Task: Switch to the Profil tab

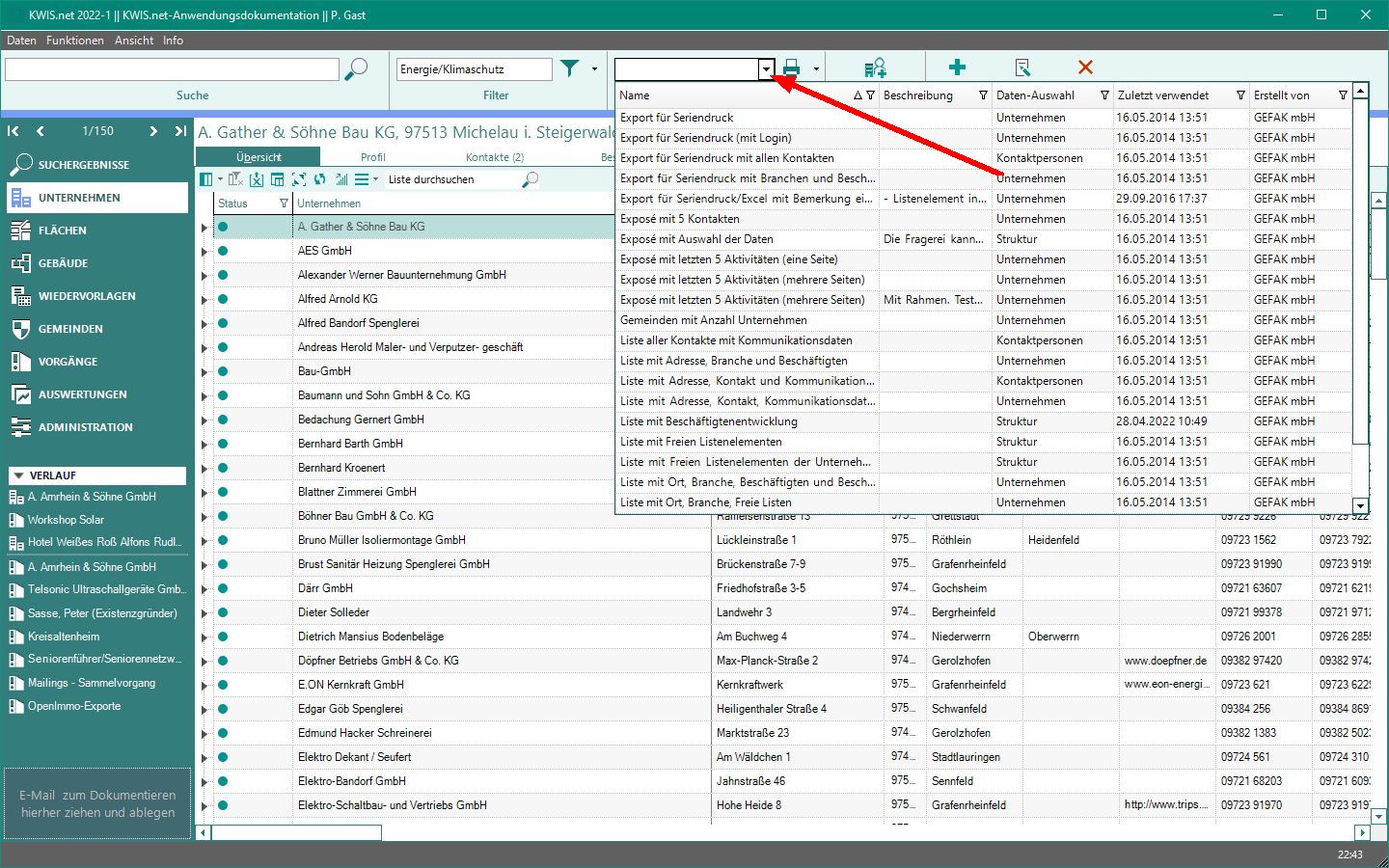Action: coord(373,157)
